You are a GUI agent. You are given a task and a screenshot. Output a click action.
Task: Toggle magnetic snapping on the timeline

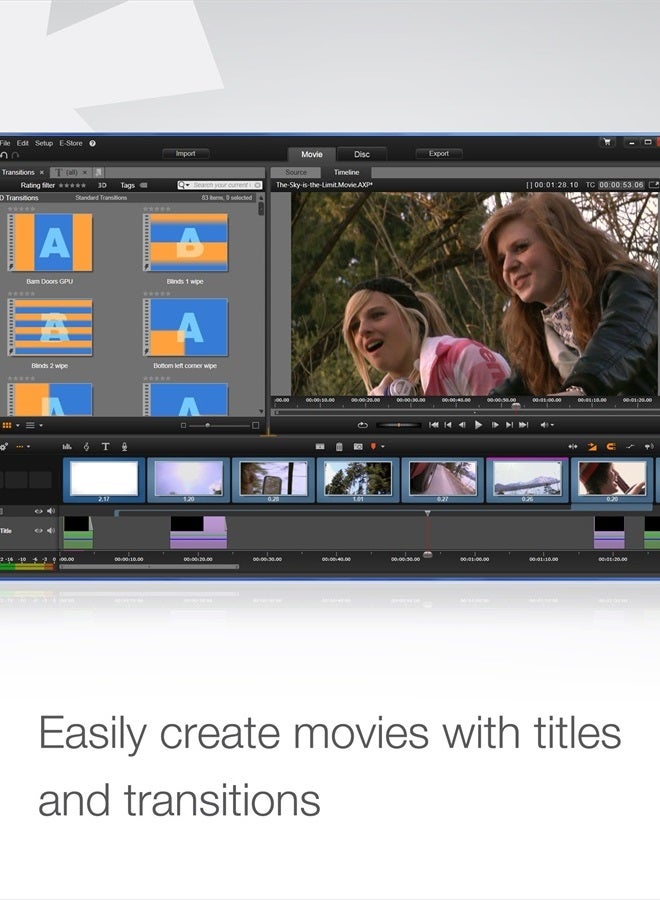click(x=611, y=447)
